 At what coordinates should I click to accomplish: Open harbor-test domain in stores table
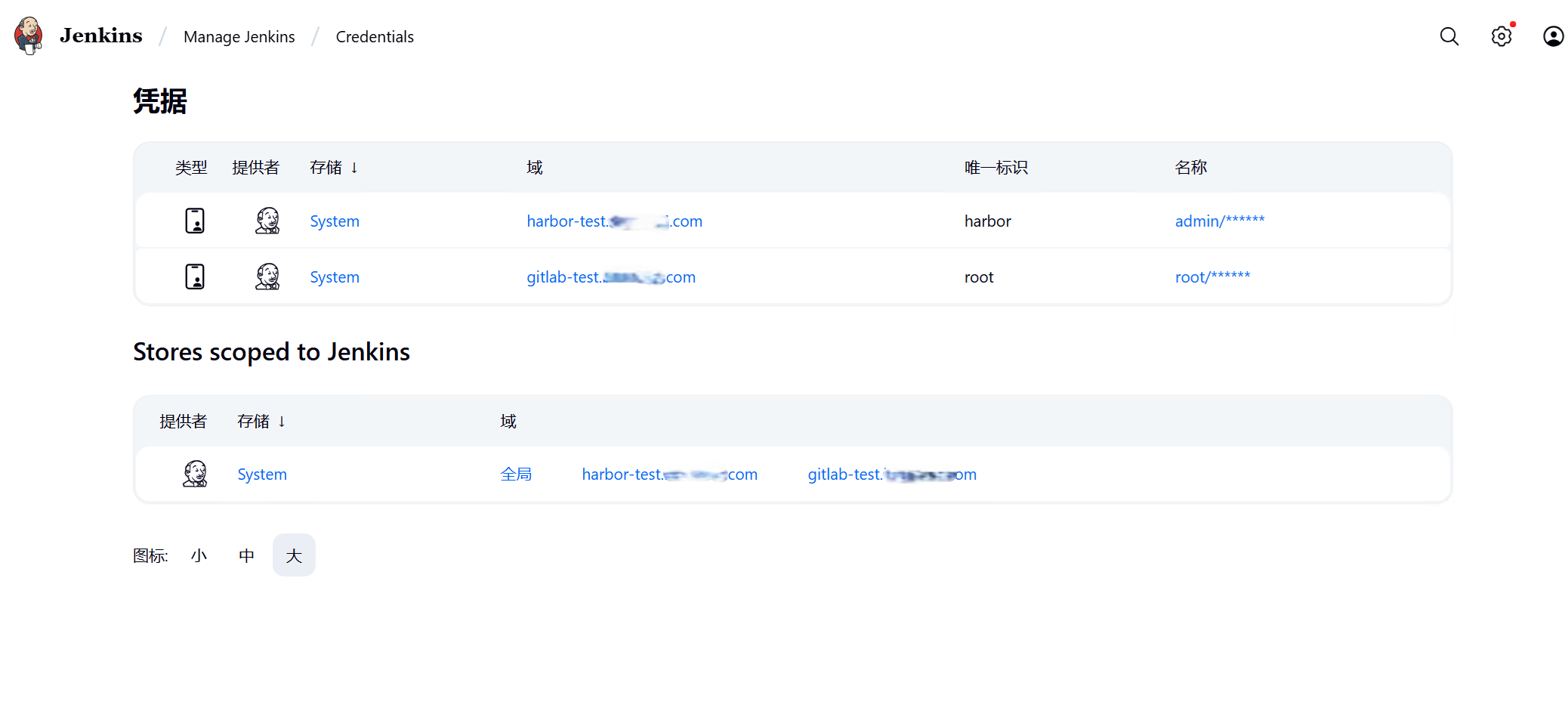click(x=669, y=474)
